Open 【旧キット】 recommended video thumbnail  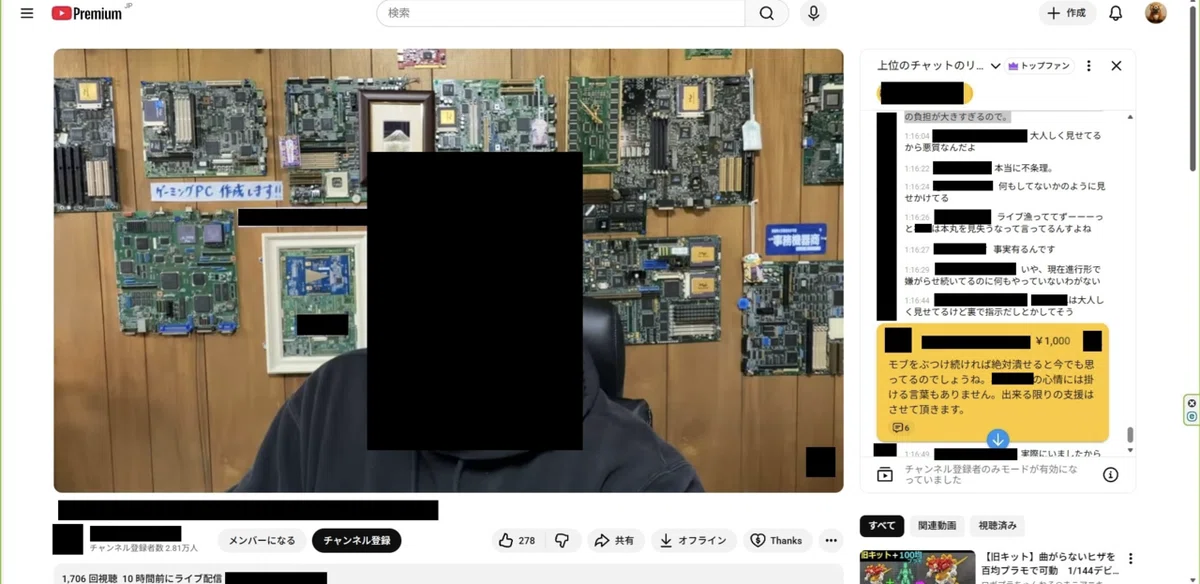[x=917, y=566]
